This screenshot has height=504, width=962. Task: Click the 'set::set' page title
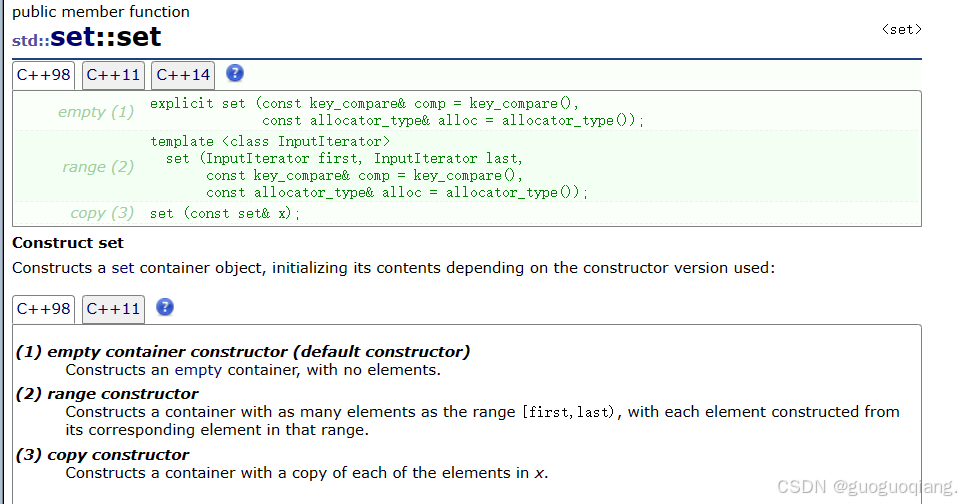pyautogui.click(x=106, y=37)
